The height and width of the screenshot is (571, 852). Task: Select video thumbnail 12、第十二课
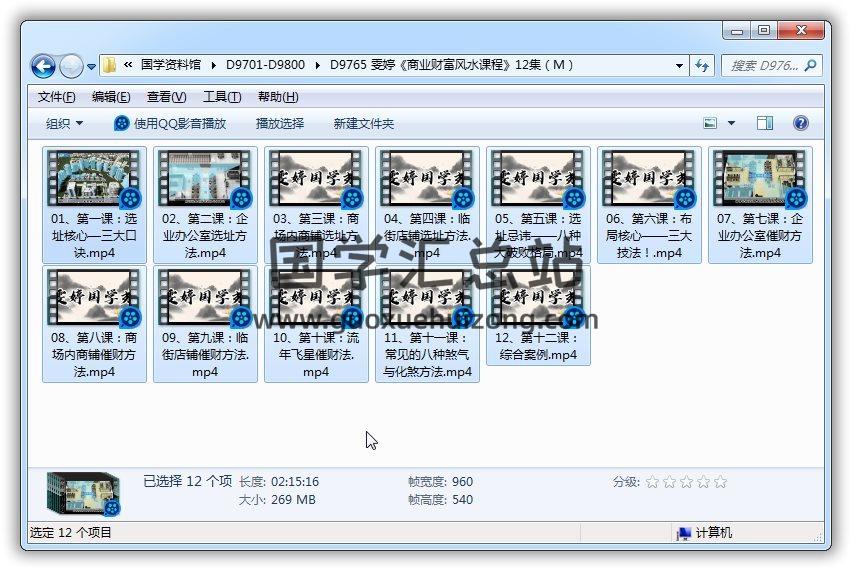pos(538,298)
